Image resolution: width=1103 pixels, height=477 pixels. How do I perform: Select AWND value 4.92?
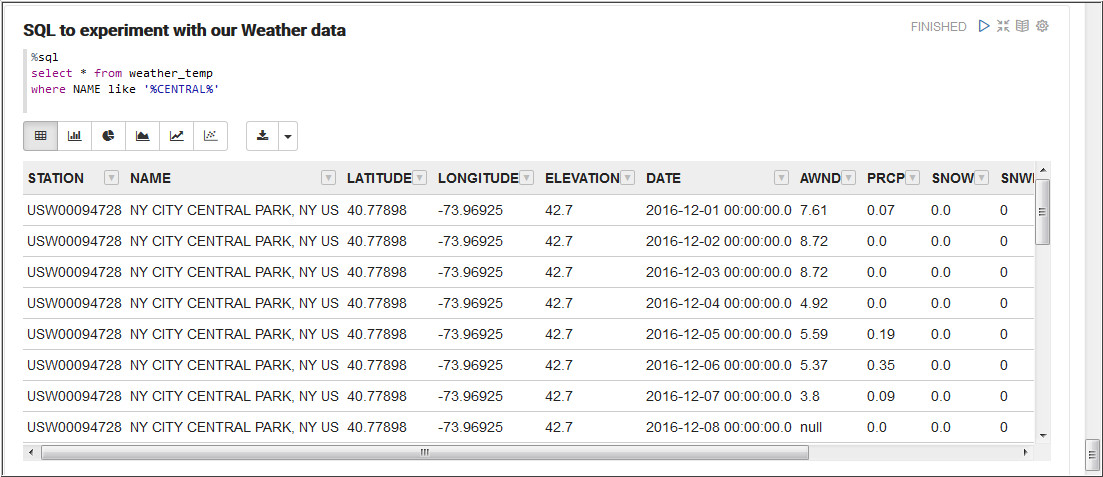813,303
